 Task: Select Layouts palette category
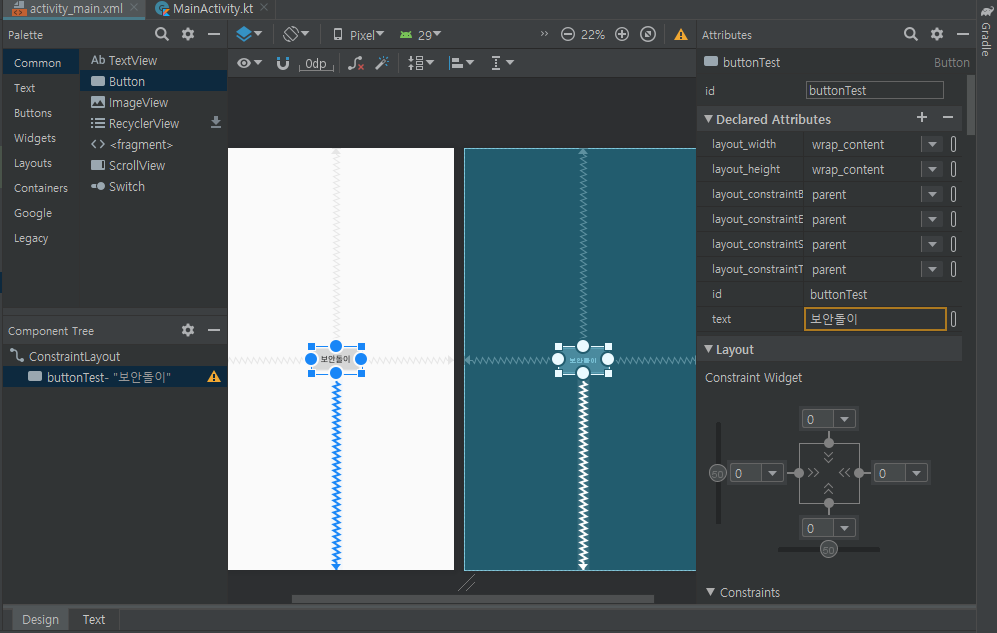(x=32, y=163)
